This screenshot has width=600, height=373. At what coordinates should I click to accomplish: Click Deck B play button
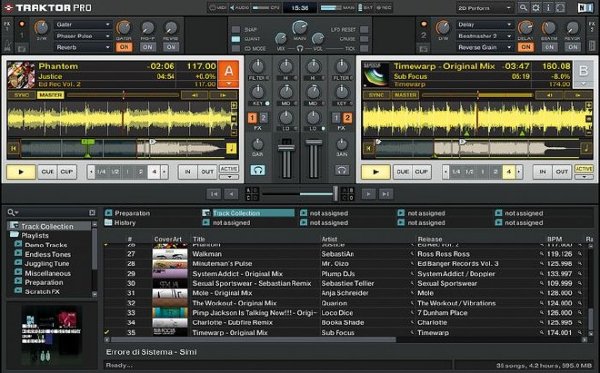click(376, 172)
